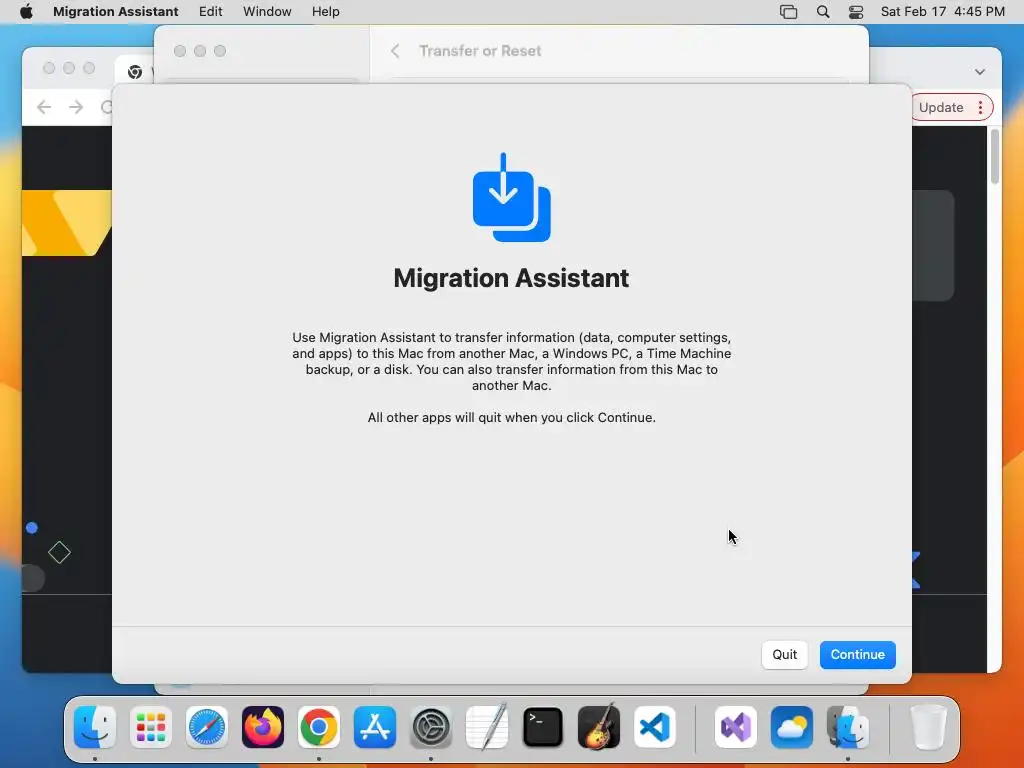The height and width of the screenshot is (768, 1024).
Task: Launch Terminal from the Dock
Action: pos(543,727)
